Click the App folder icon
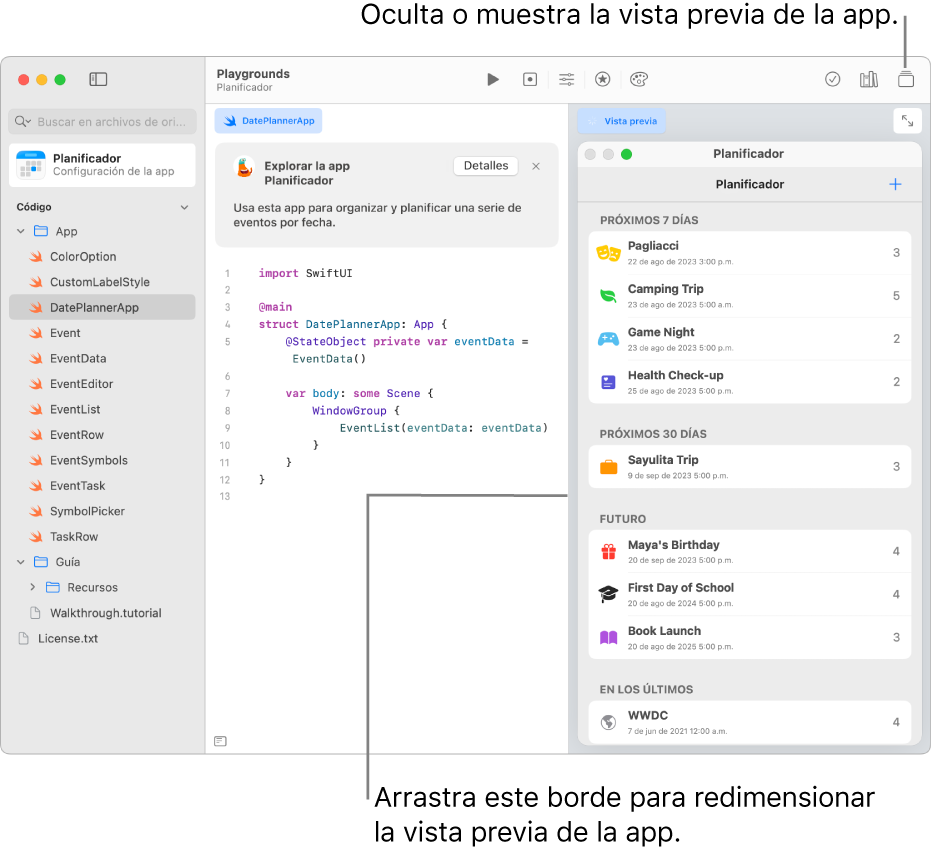The width and height of the screenshot is (931, 854). 41,231
